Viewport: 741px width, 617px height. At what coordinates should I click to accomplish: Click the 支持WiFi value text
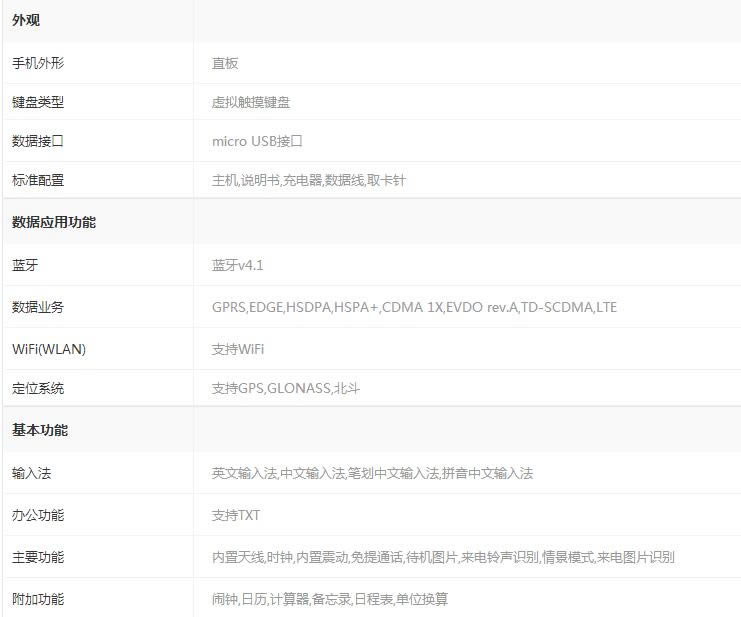238,349
